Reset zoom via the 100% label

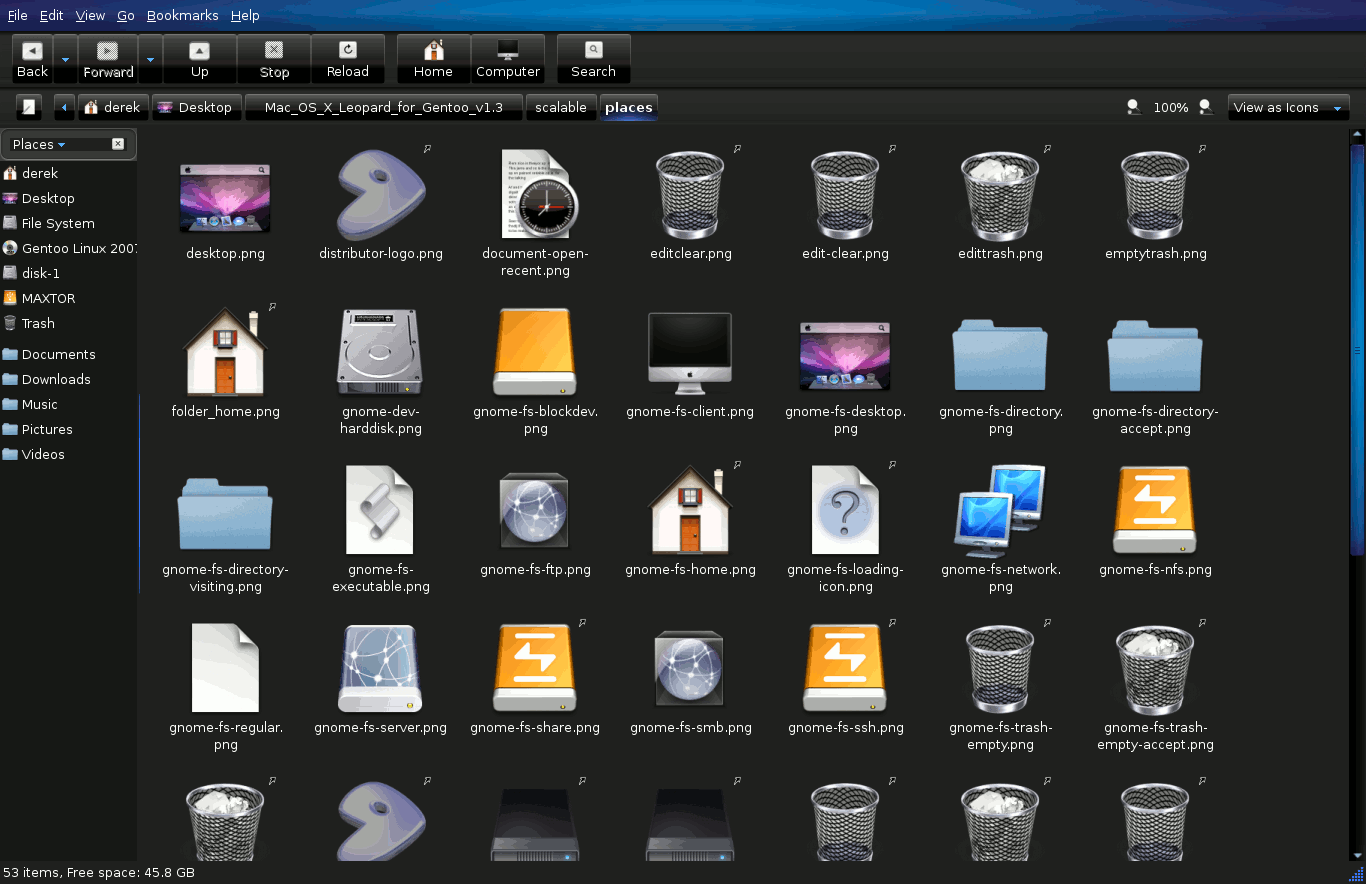click(1171, 108)
